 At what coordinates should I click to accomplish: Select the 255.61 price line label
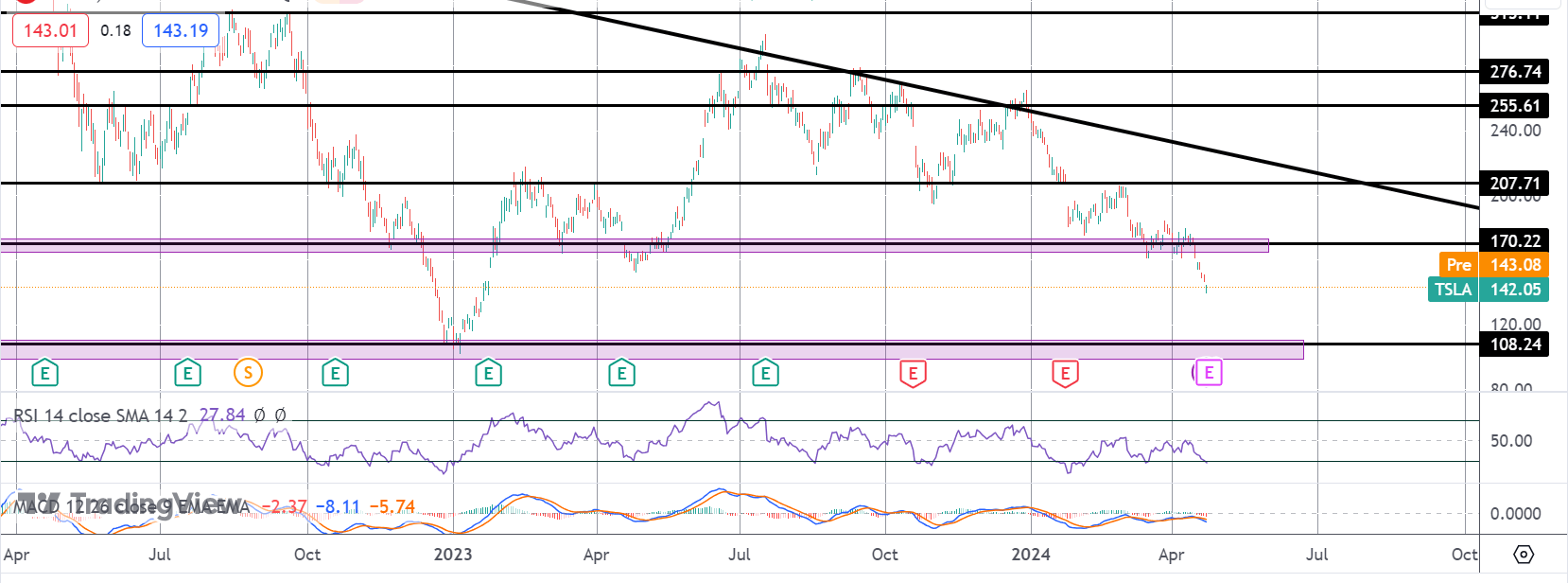click(1515, 106)
